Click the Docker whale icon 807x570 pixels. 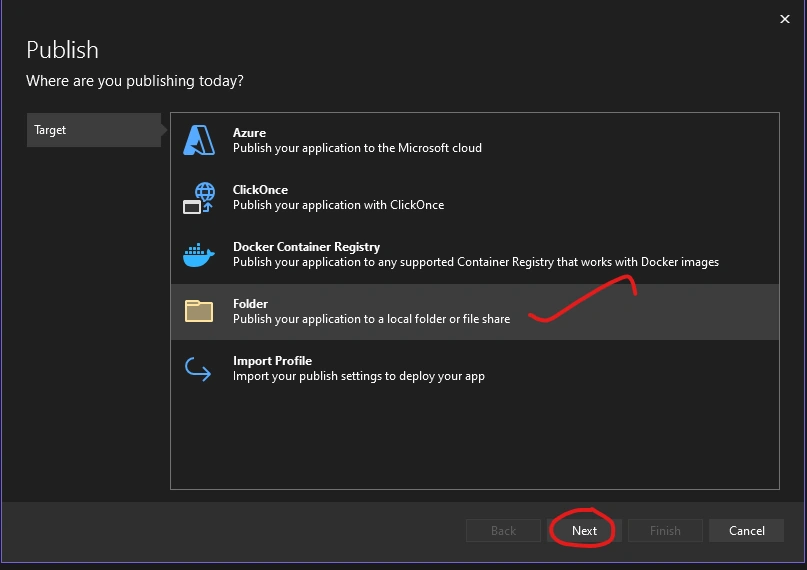[199, 255]
